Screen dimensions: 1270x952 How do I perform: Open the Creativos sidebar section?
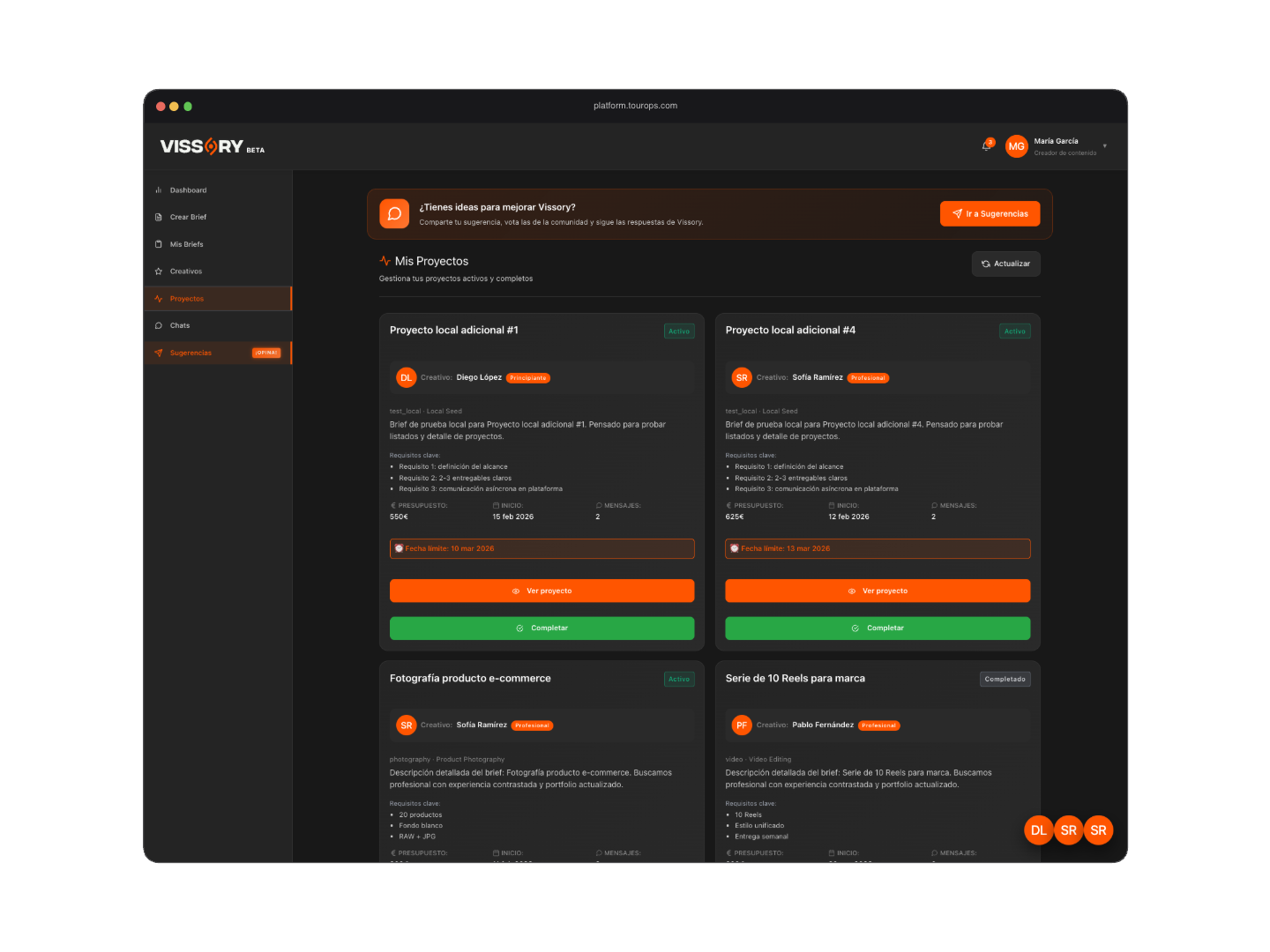(x=185, y=271)
